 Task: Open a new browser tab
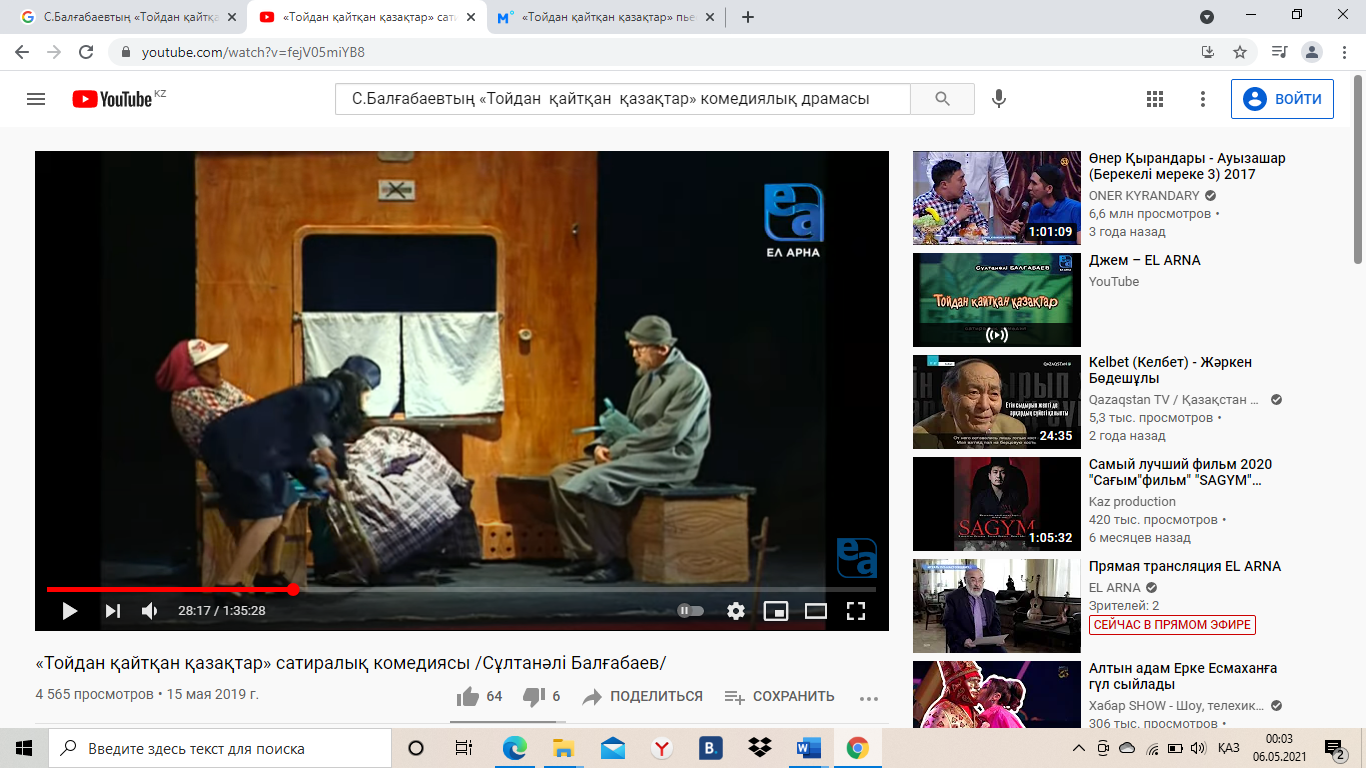click(x=748, y=17)
